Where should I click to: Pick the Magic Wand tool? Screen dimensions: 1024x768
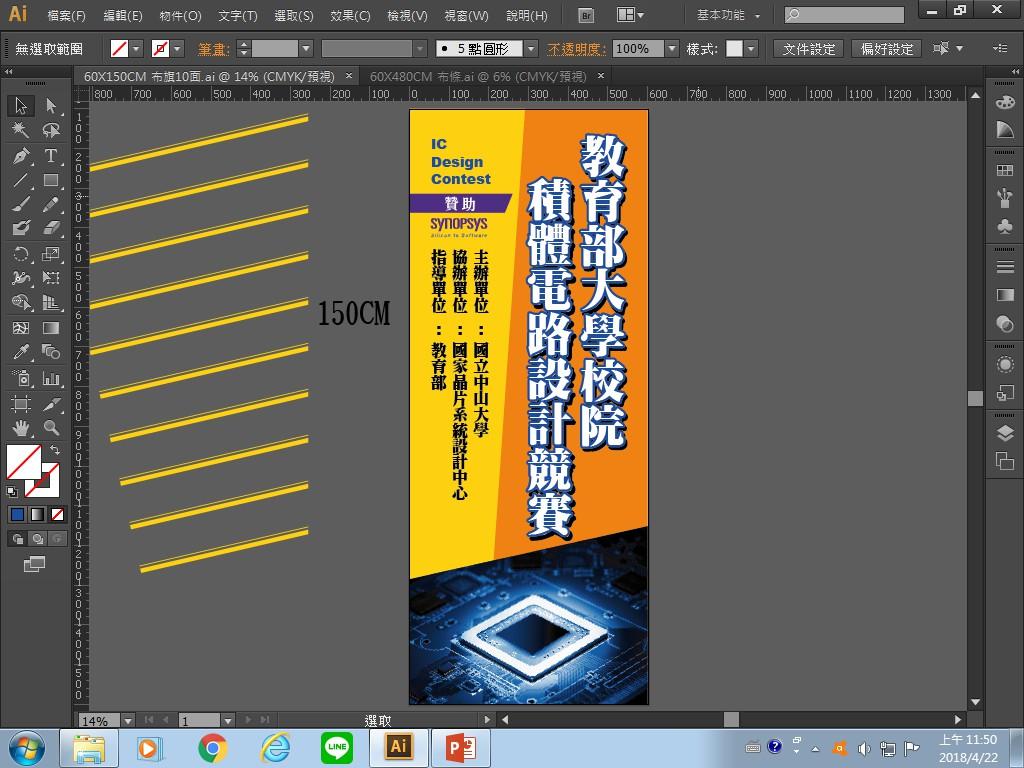coord(21,131)
